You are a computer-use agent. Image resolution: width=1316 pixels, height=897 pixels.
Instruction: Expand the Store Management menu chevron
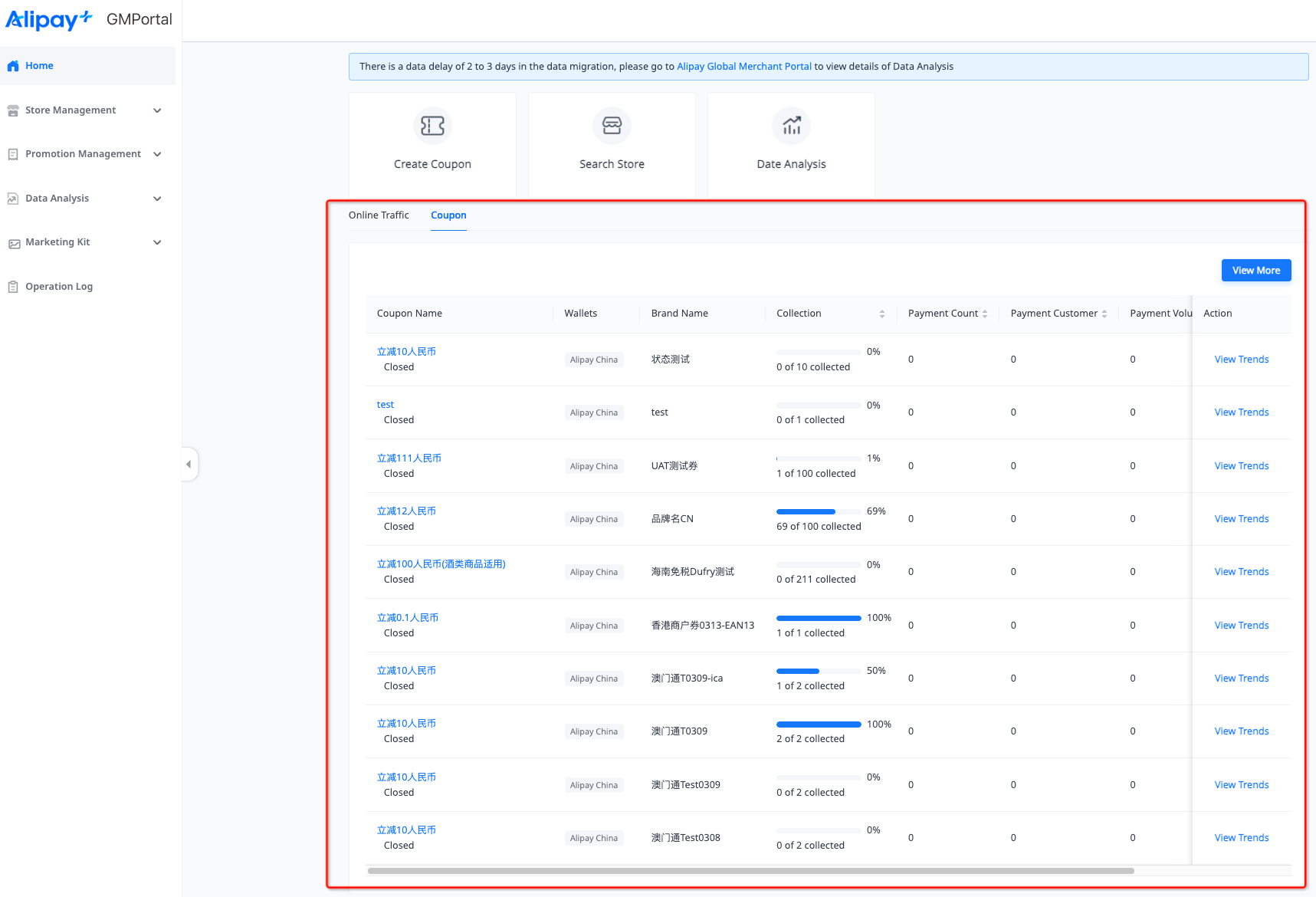(x=157, y=110)
